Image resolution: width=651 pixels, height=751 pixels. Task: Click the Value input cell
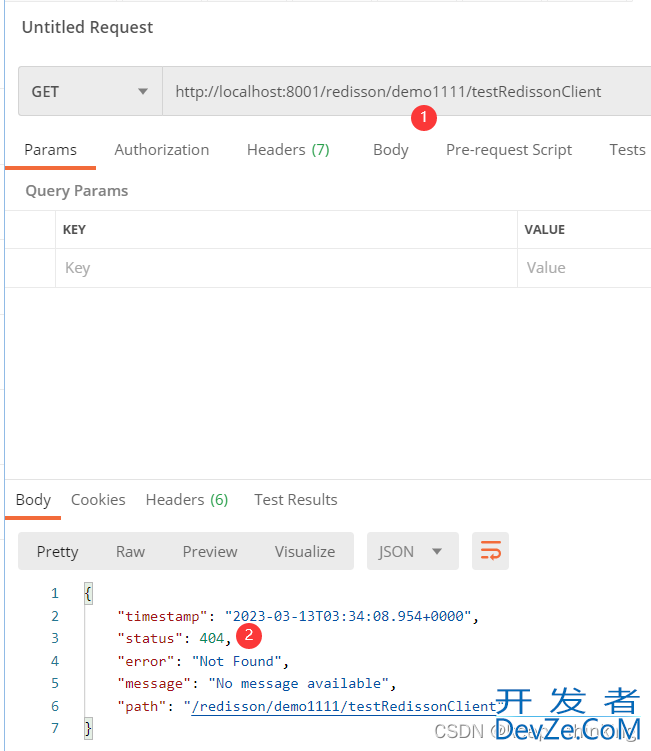tap(584, 268)
